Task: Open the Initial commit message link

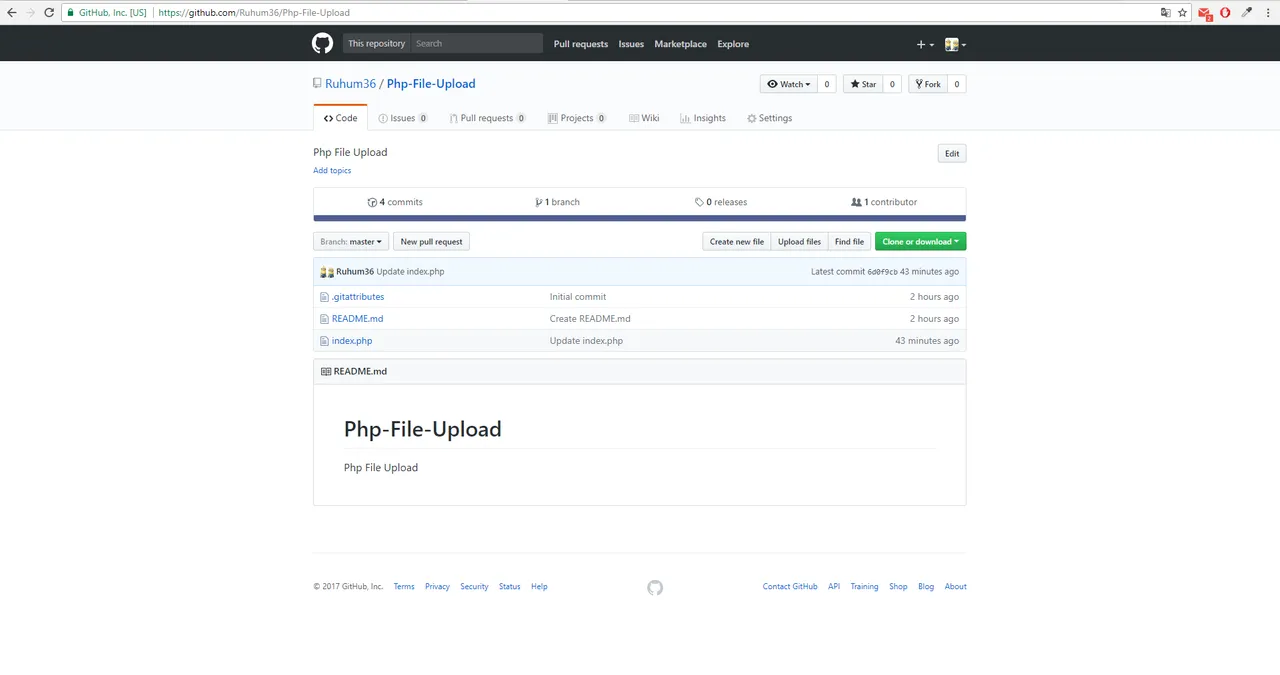Action: pyautogui.click(x=578, y=297)
